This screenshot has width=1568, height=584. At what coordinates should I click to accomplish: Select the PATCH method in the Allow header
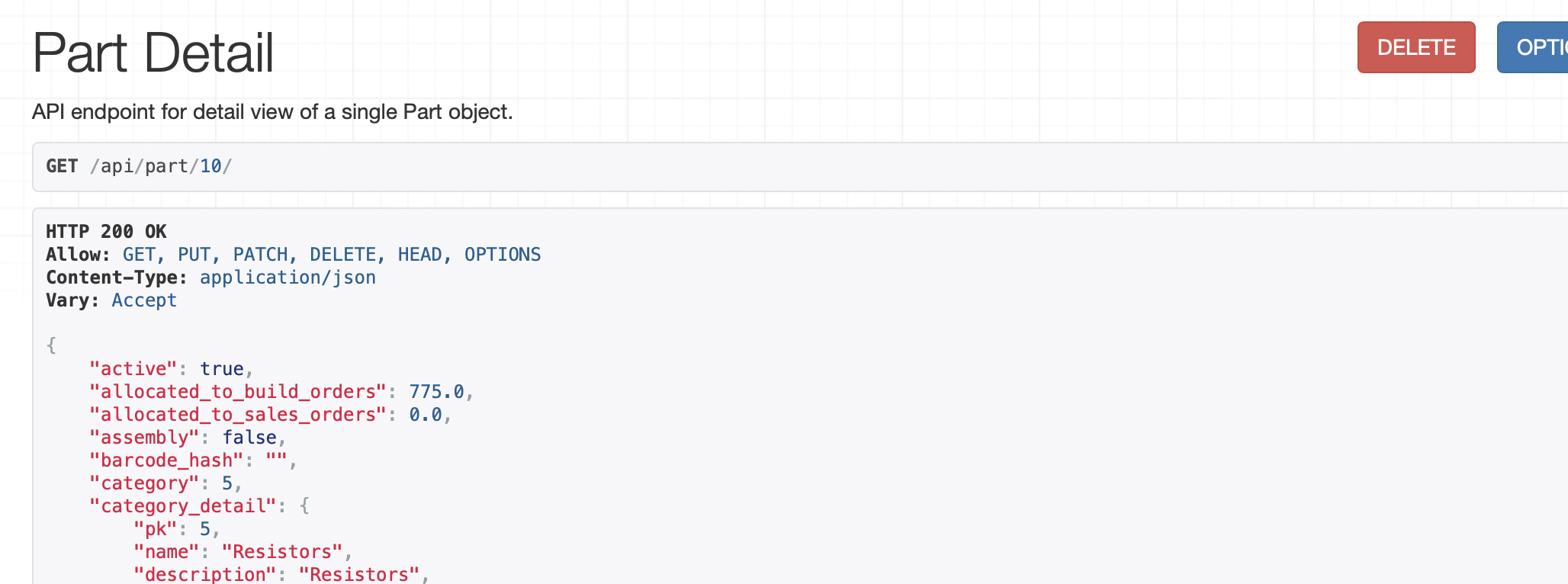tap(262, 254)
